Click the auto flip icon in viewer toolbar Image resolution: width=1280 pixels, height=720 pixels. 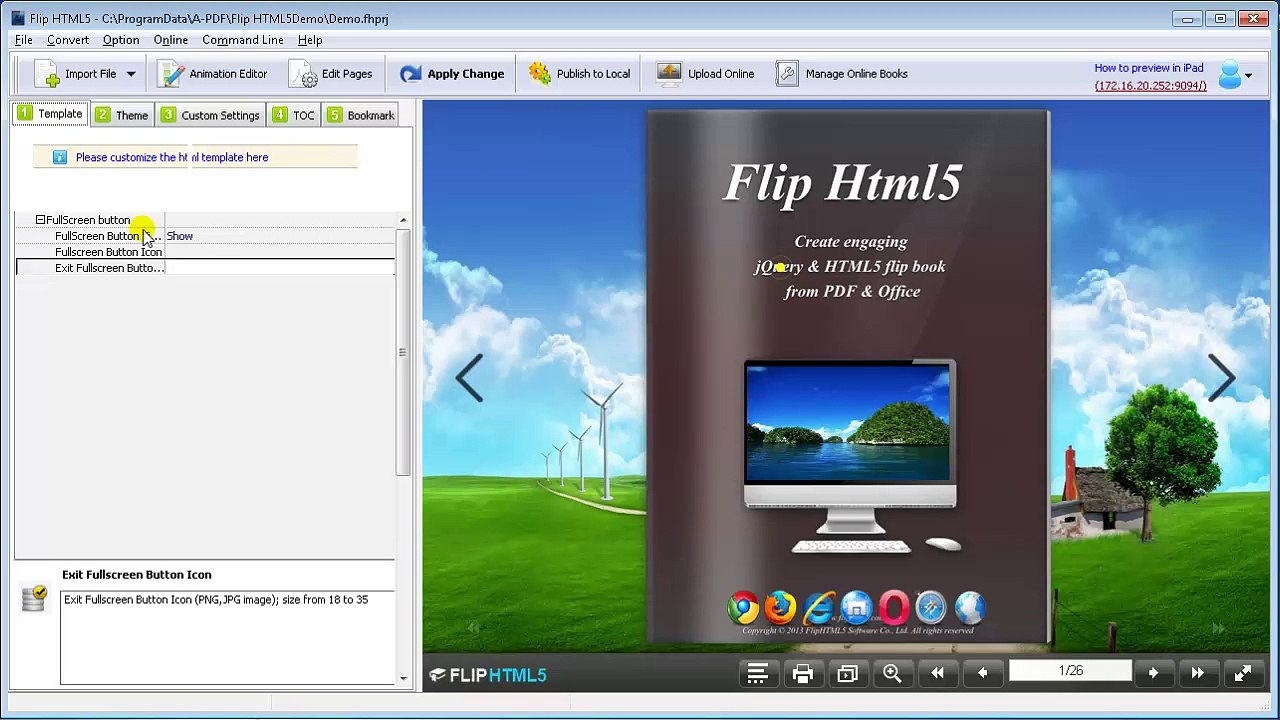pos(847,674)
